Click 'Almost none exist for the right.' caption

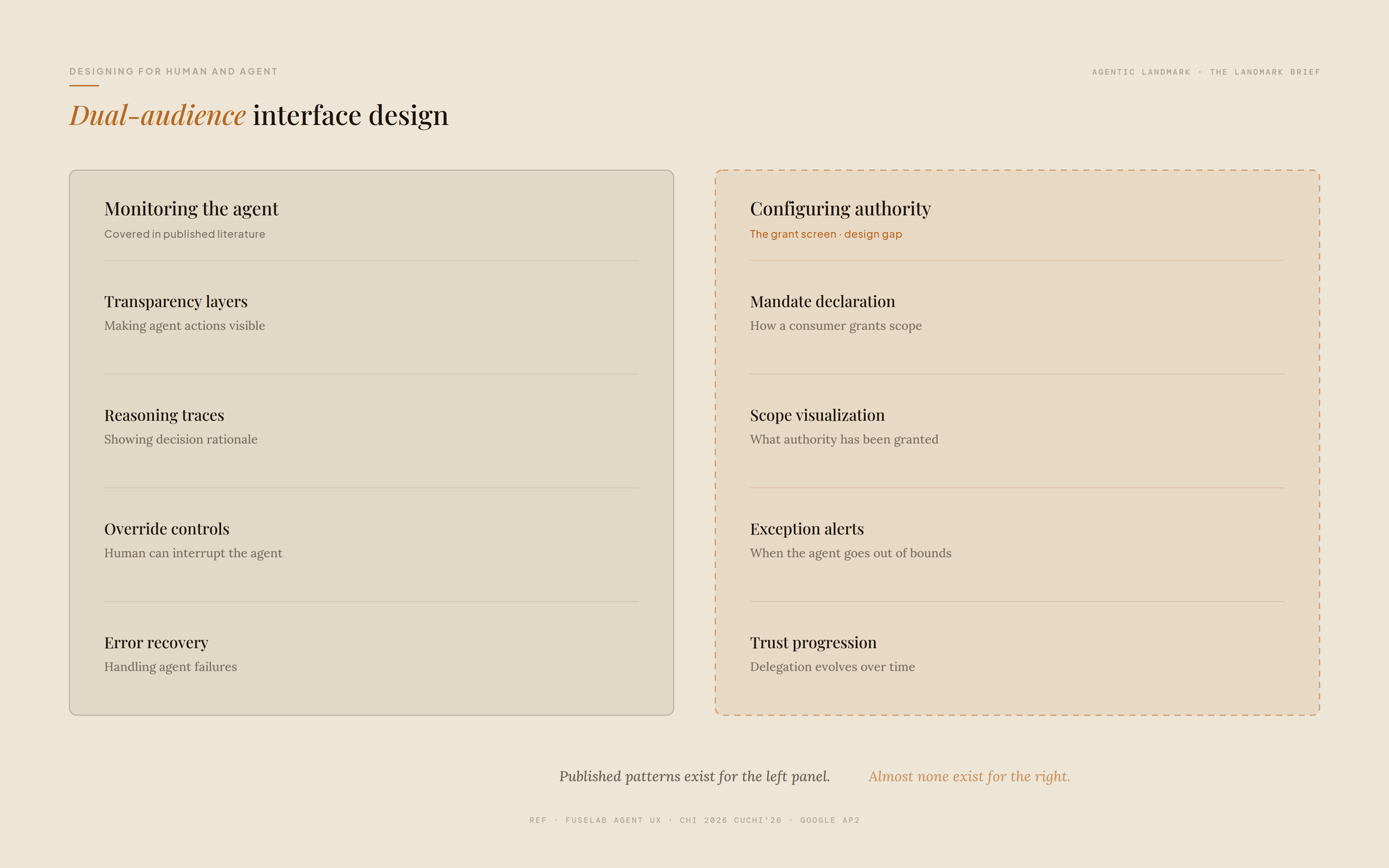970,776
